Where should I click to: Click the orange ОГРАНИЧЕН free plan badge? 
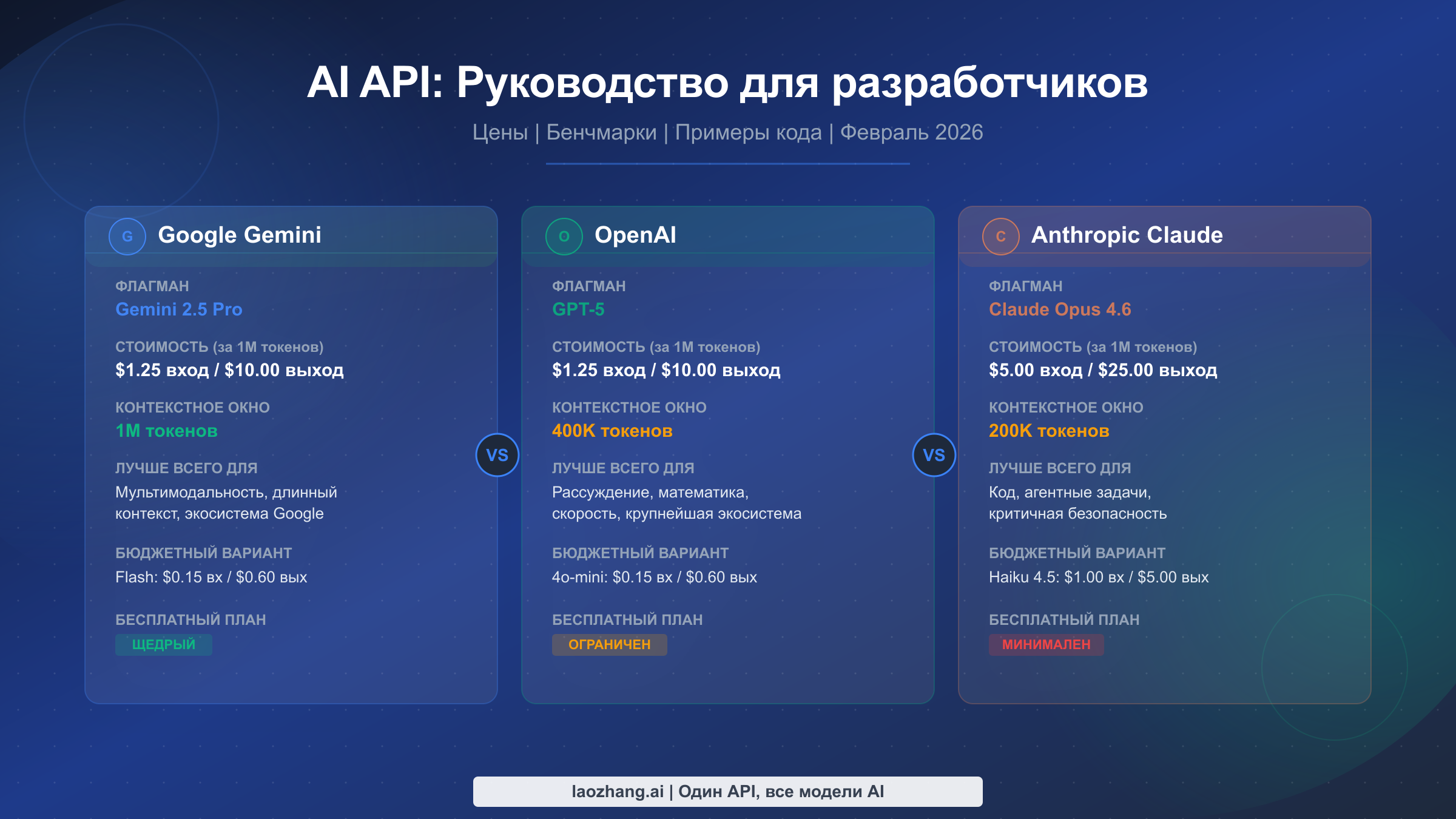coord(609,644)
